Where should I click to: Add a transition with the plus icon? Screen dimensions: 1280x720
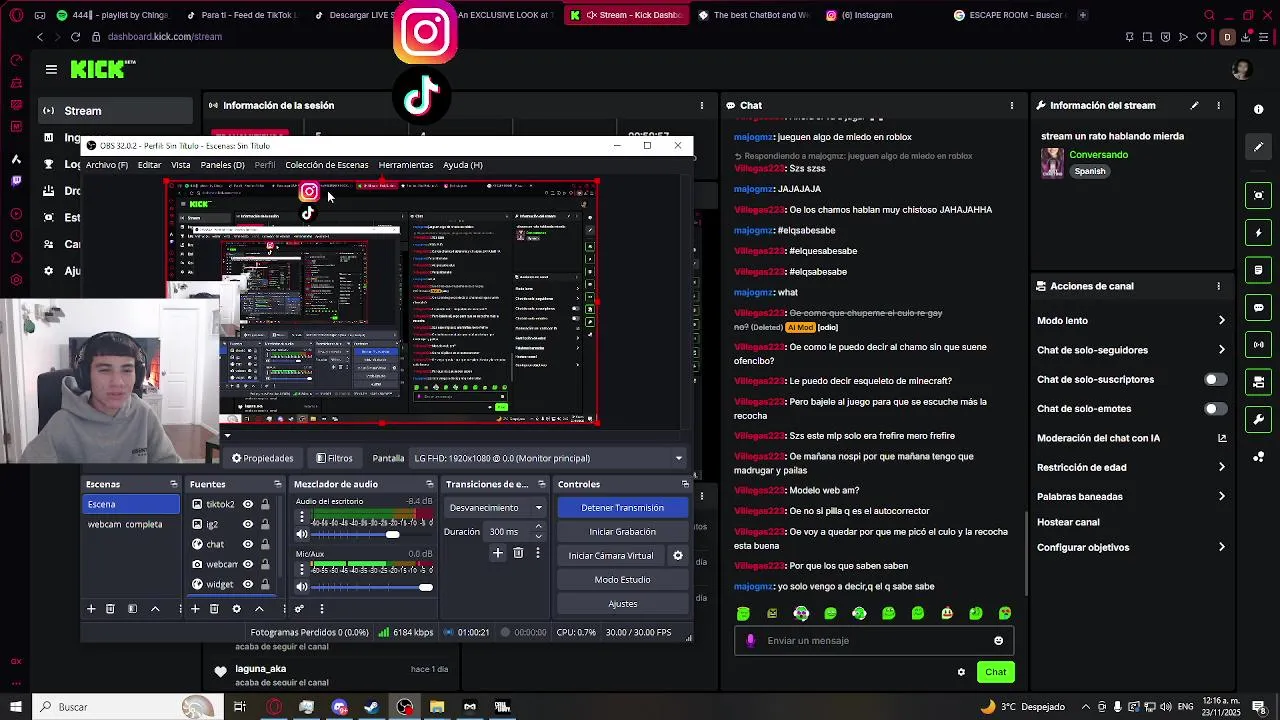pyautogui.click(x=498, y=553)
